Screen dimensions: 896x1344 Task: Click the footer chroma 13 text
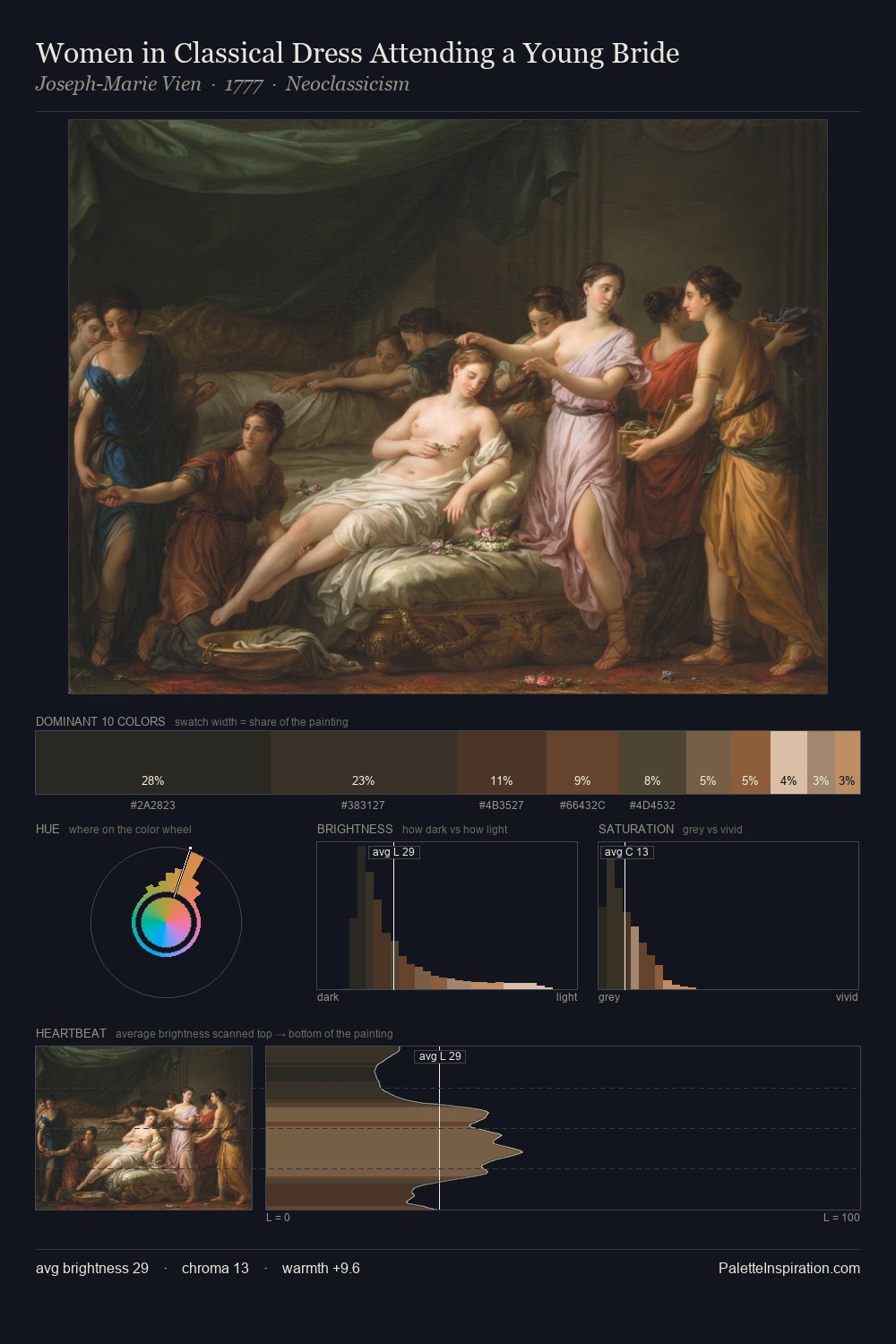point(215,1268)
